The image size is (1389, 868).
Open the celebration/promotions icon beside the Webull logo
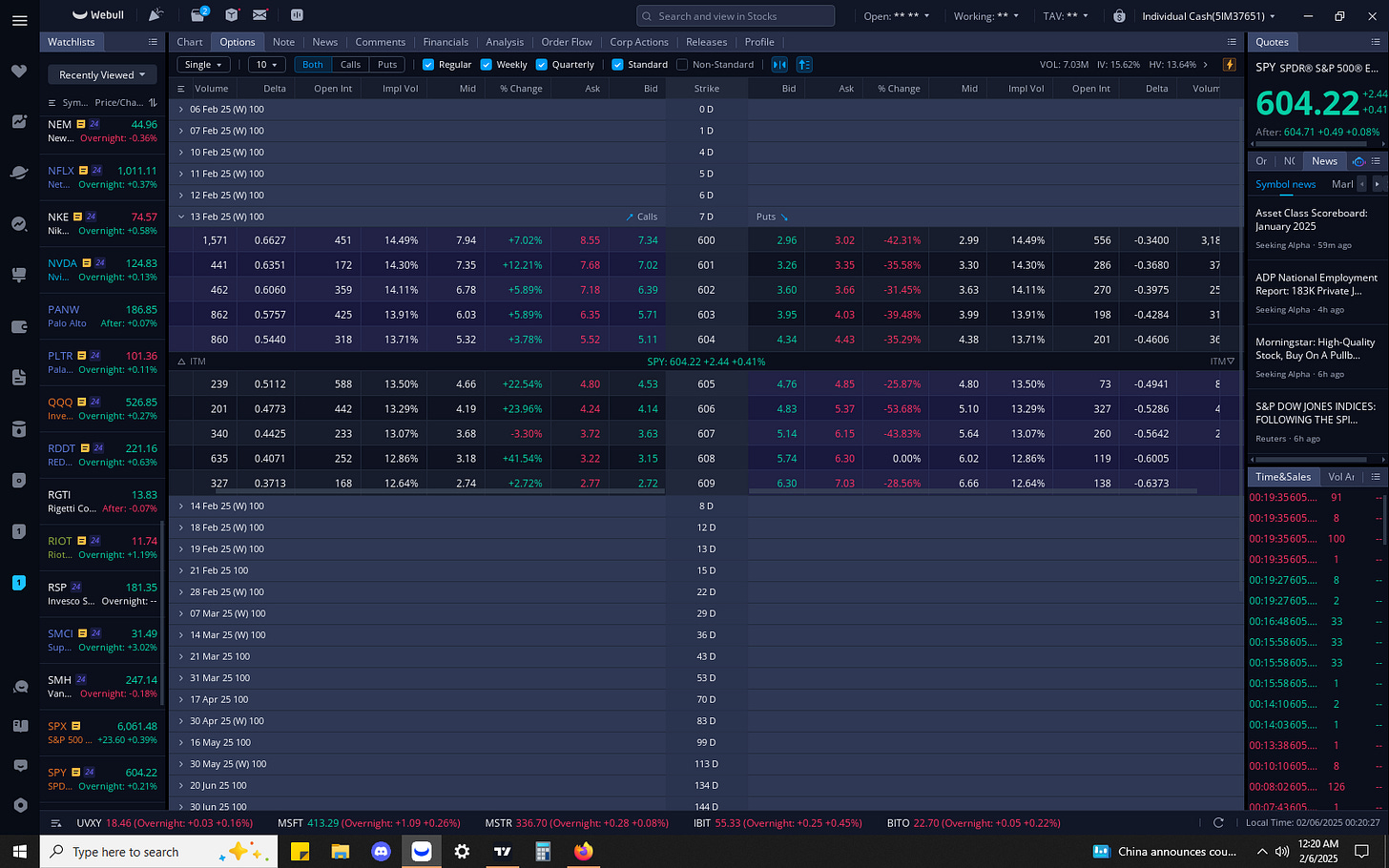pos(155,15)
